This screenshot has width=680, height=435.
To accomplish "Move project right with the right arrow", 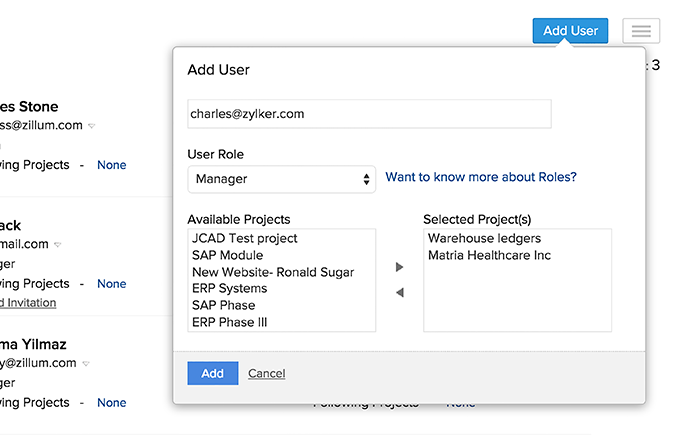I will [400, 267].
